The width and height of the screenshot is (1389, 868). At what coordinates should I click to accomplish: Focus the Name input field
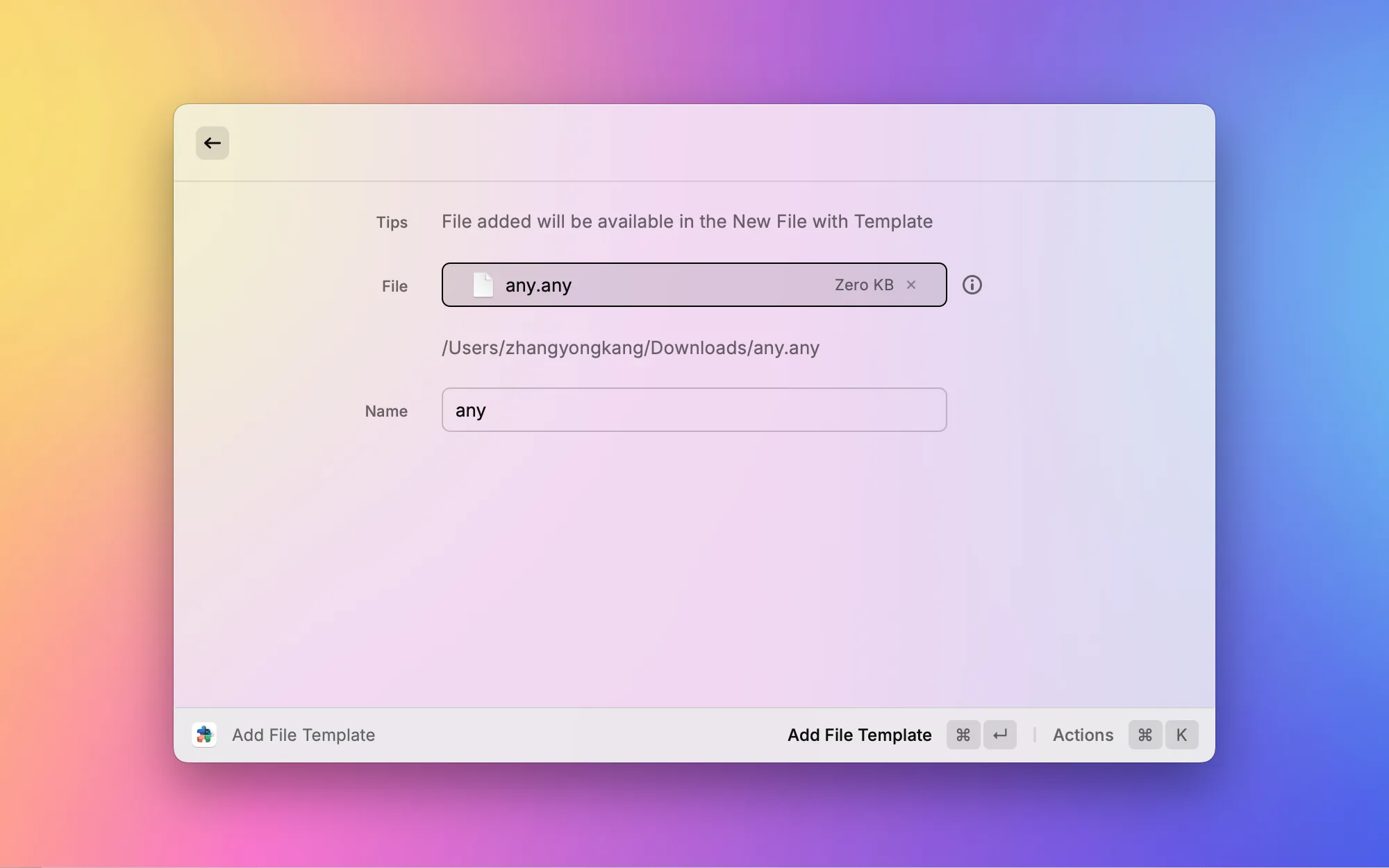[x=694, y=410]
